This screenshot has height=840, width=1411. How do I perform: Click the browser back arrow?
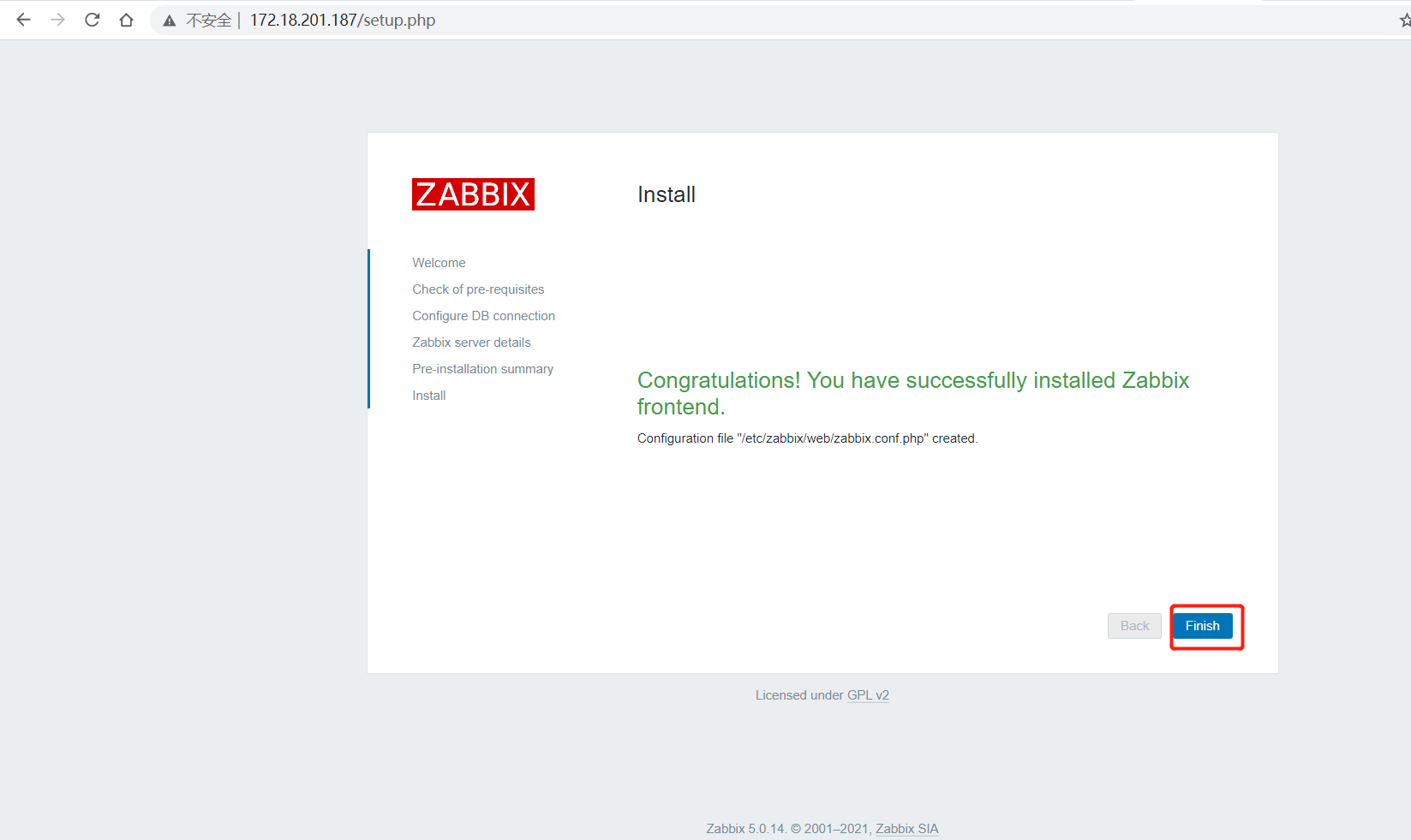pos(23,20)
